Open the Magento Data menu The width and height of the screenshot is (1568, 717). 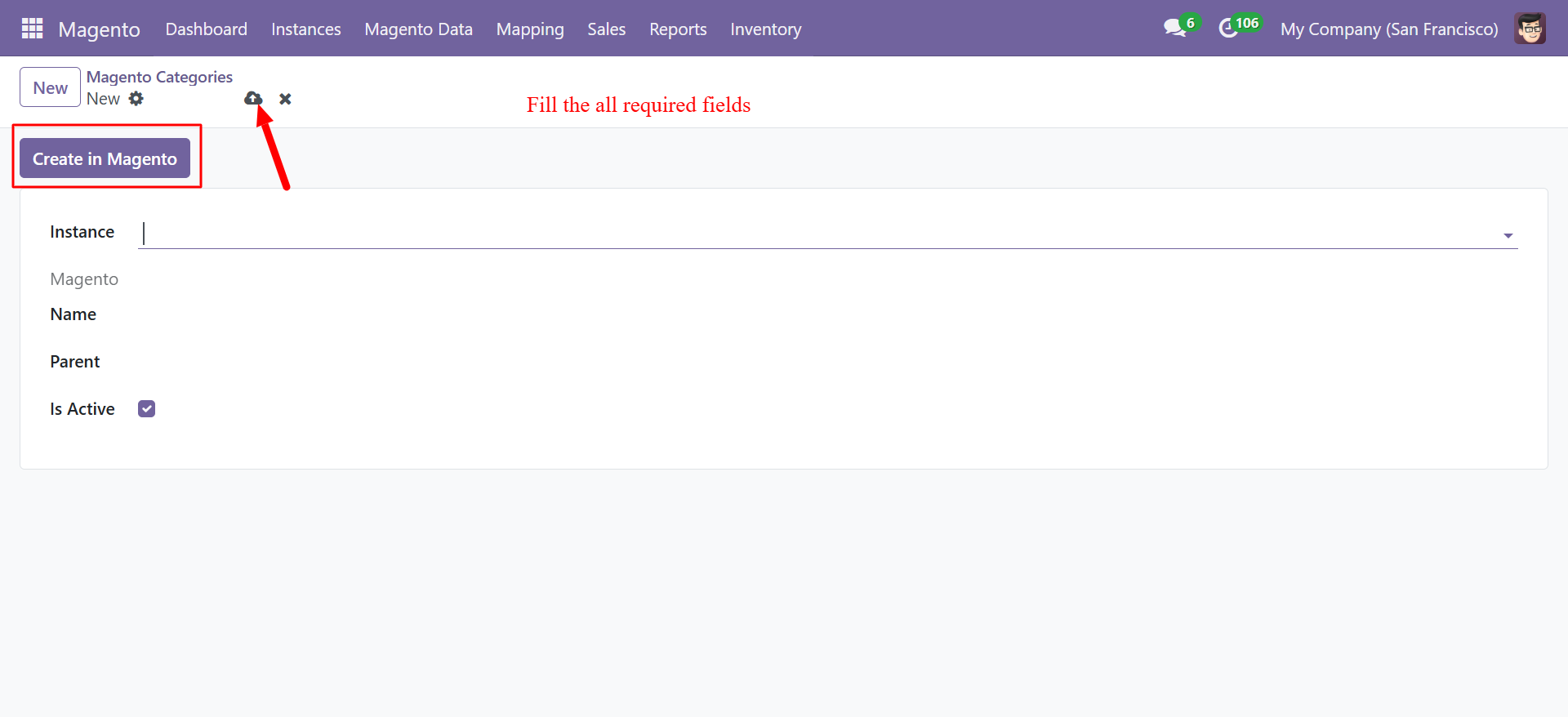tap(419, 29)
